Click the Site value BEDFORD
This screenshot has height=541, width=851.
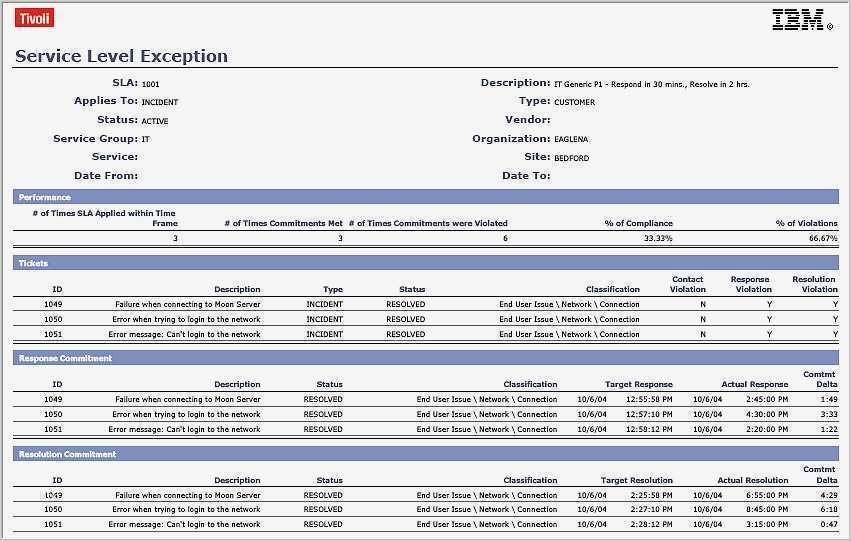[x=571, y=158]
